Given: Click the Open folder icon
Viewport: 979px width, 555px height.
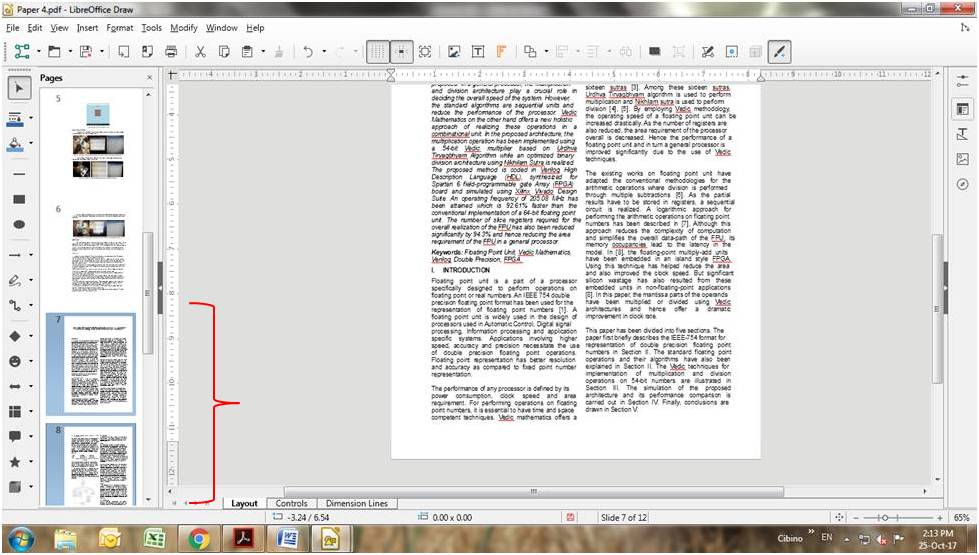Looking at the screenshot, I should pyautogui.click(x=54, y=52).
